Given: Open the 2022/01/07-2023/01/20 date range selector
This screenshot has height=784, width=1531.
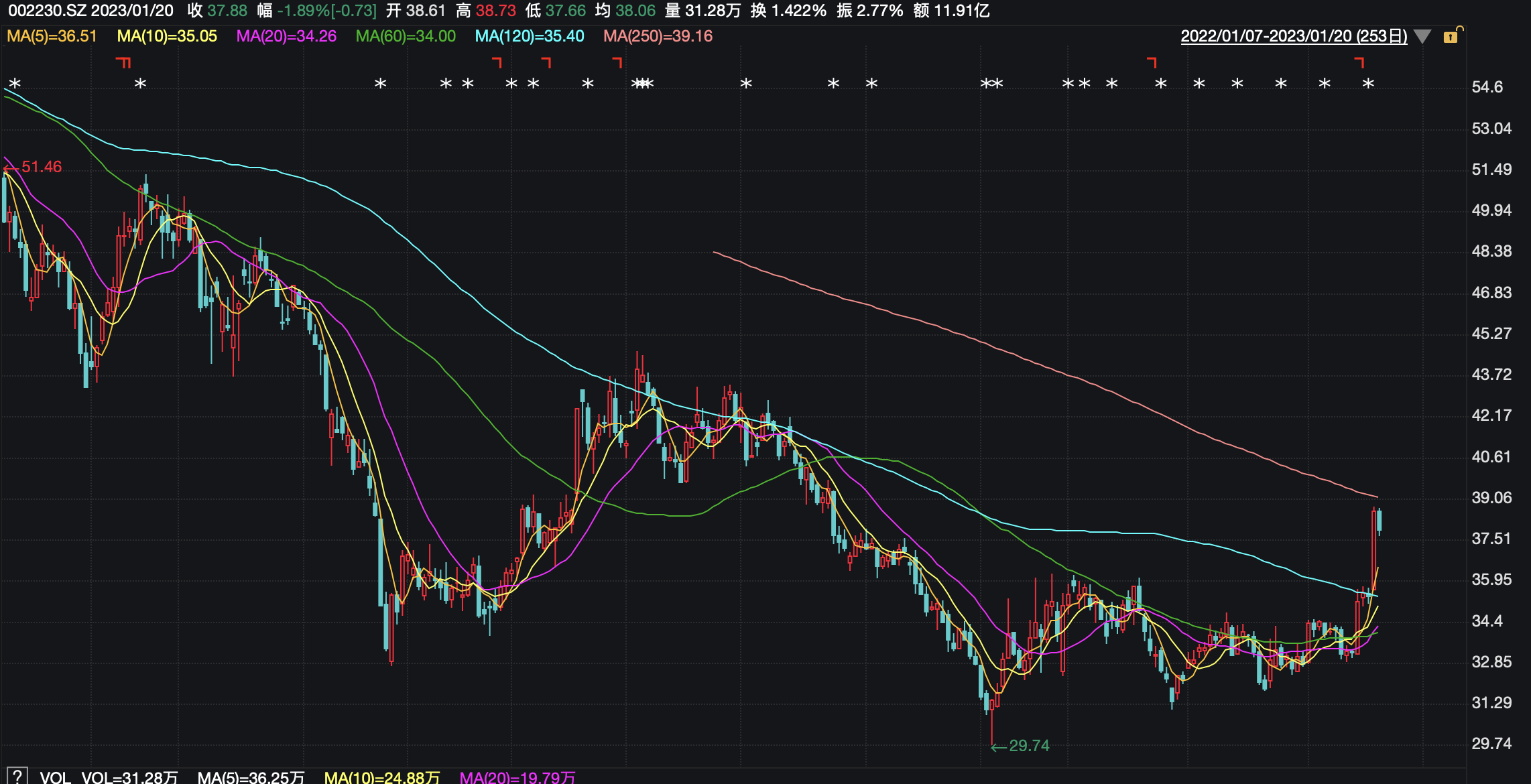Looking at the screenshot, I should 1294,36.
